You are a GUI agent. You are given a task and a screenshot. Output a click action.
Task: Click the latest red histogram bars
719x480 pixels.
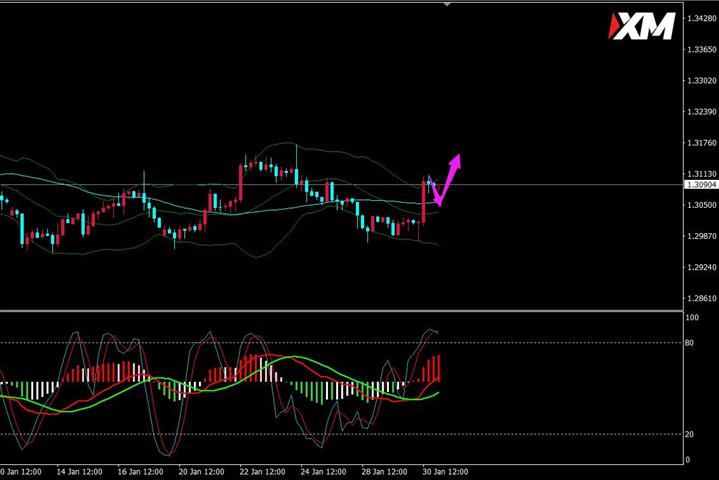click(x=431, y=368)
